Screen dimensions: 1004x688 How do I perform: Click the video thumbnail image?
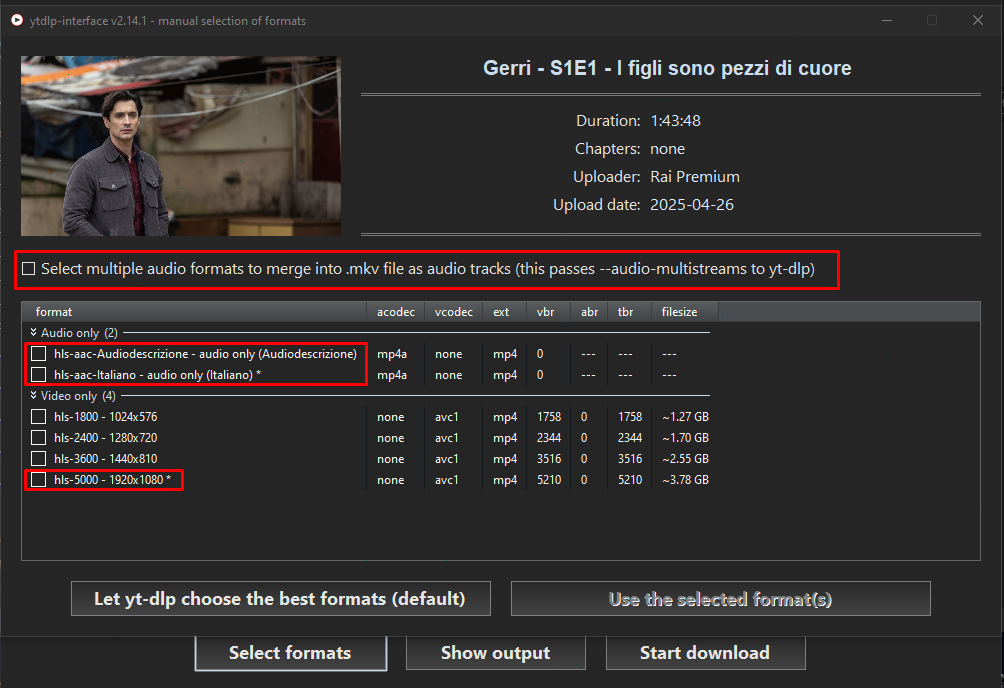click(x=181, y=146)
